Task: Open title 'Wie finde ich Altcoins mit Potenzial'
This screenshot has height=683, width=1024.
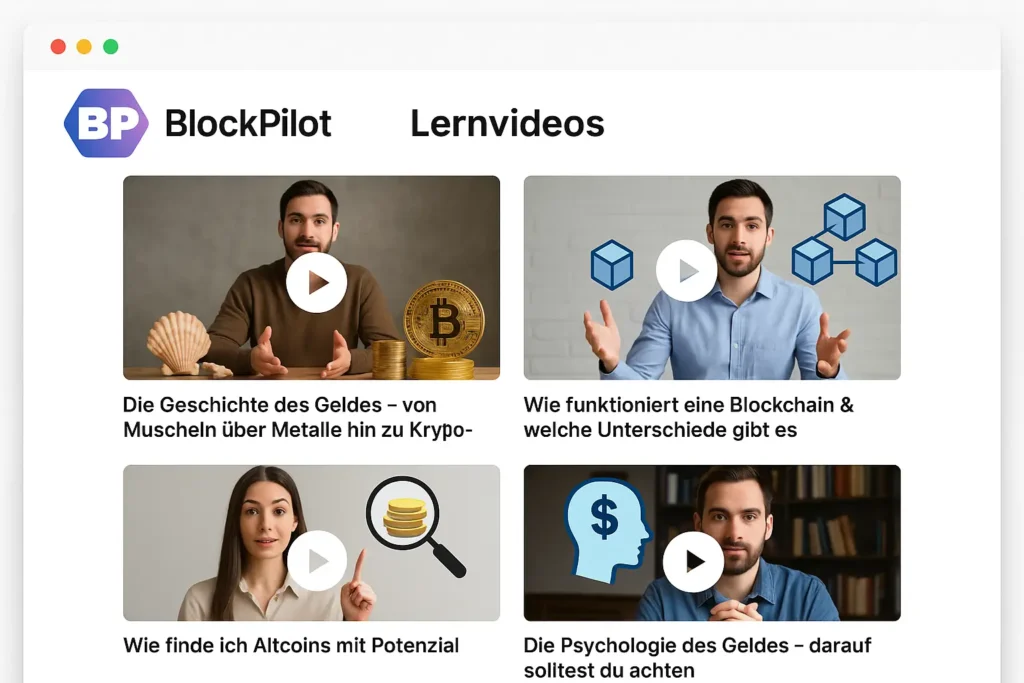Action: tap(291, 645)
